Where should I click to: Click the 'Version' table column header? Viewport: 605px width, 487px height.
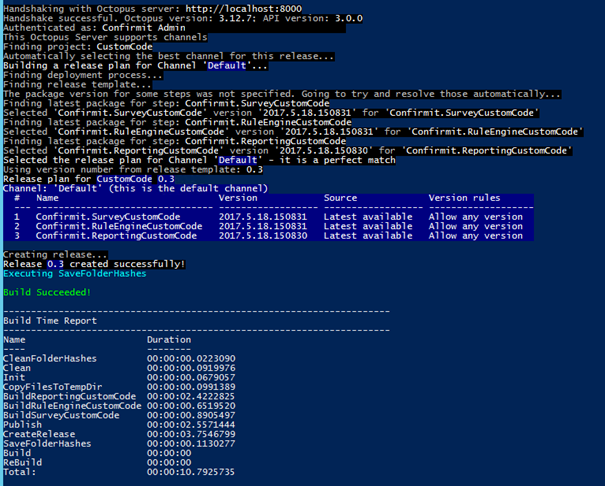pyautogui.click(x=238, y=198)
